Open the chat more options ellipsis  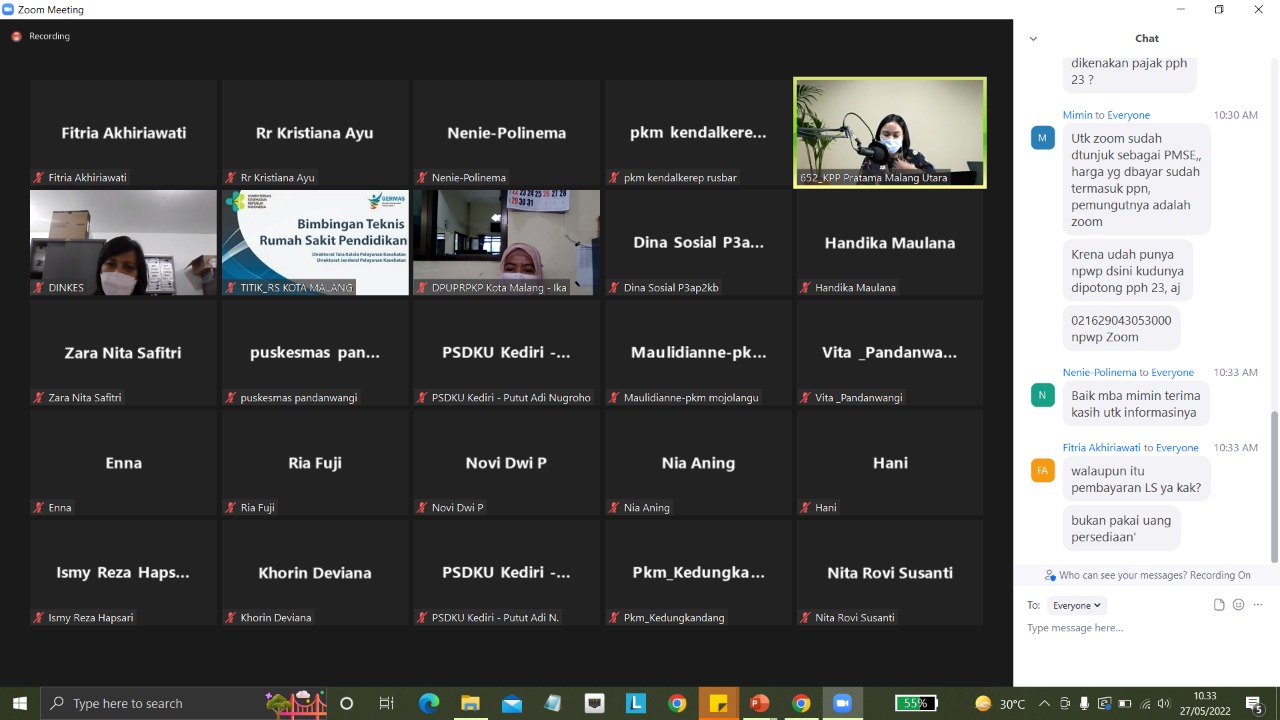point(1258,605)
